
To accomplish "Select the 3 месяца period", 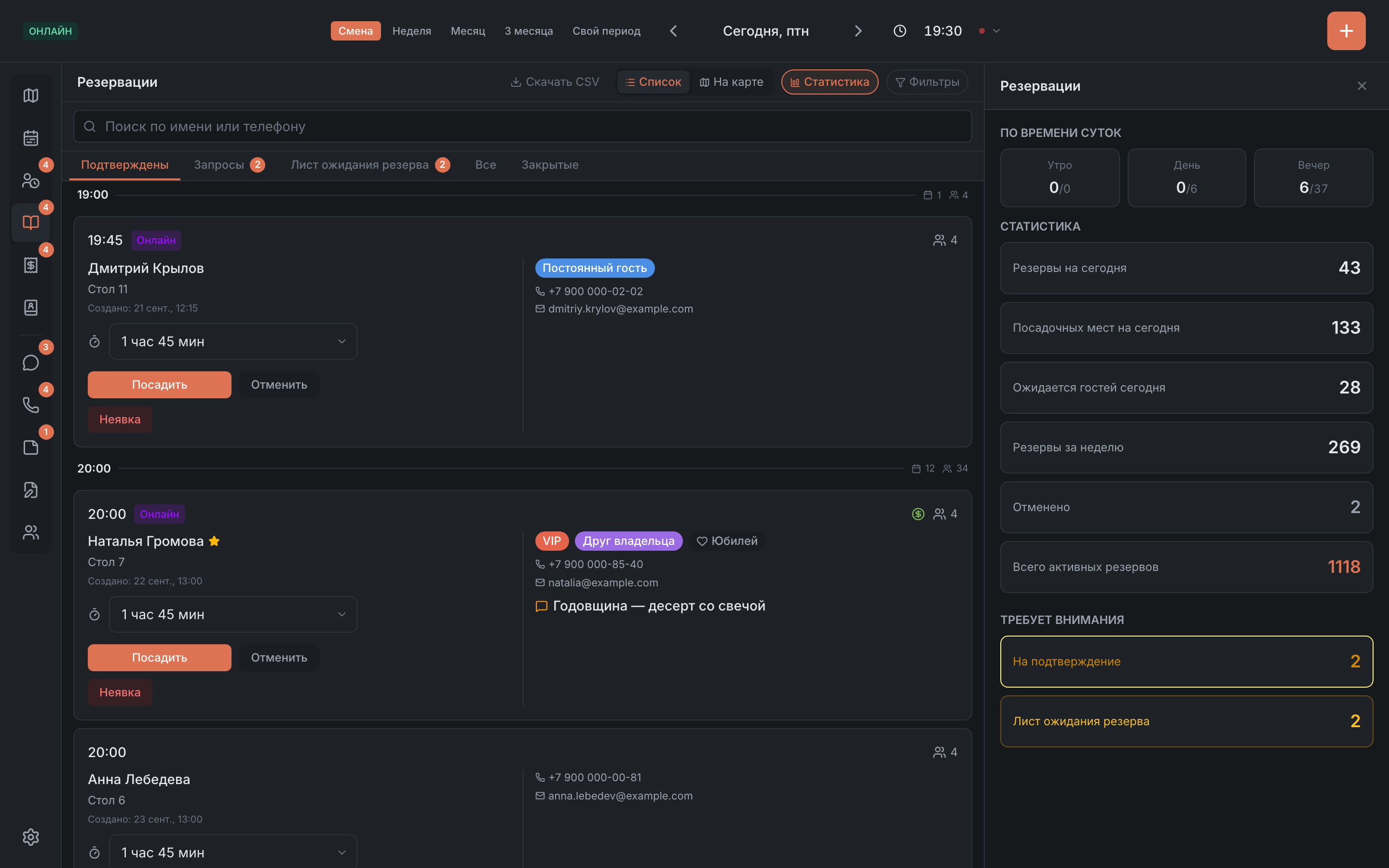I will click(x=529, y=31).
